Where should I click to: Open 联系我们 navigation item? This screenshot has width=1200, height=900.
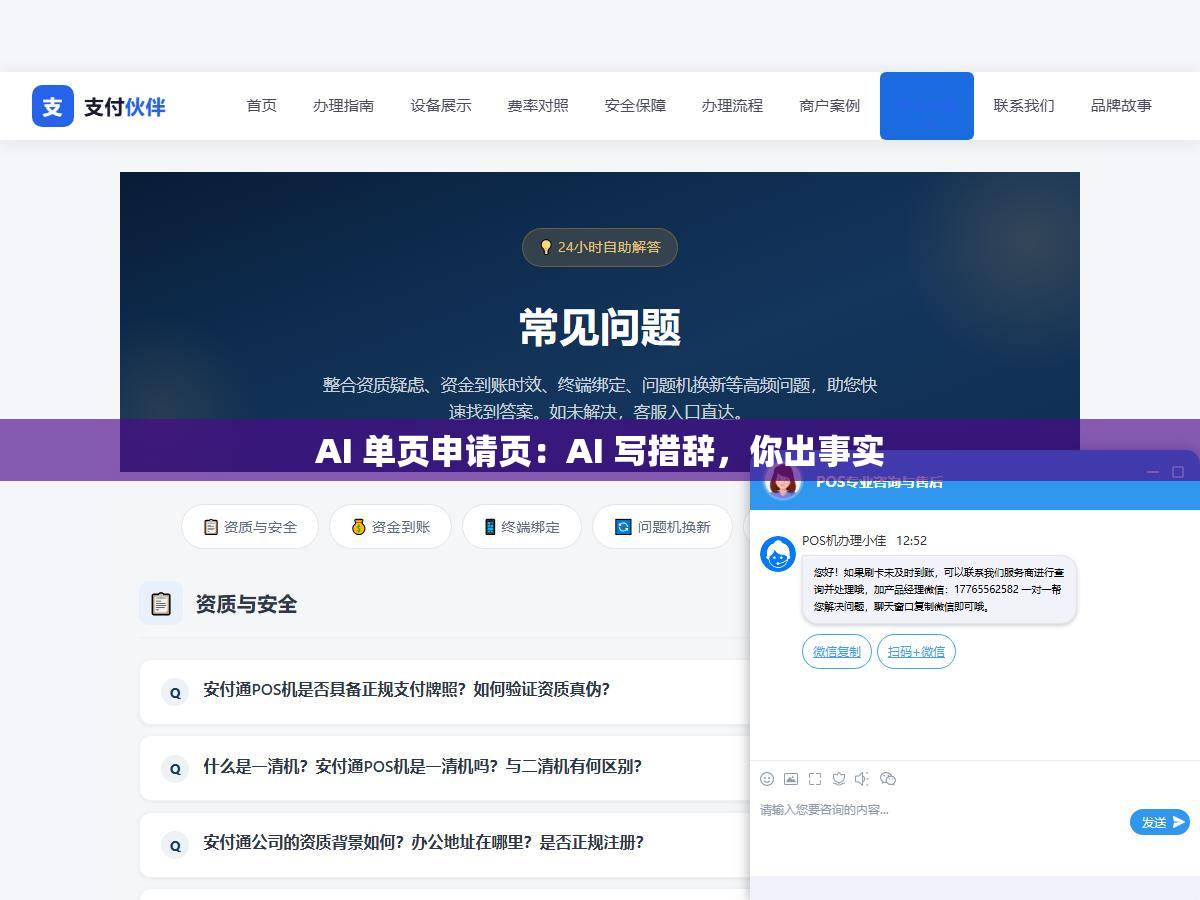pos(1024,106)
